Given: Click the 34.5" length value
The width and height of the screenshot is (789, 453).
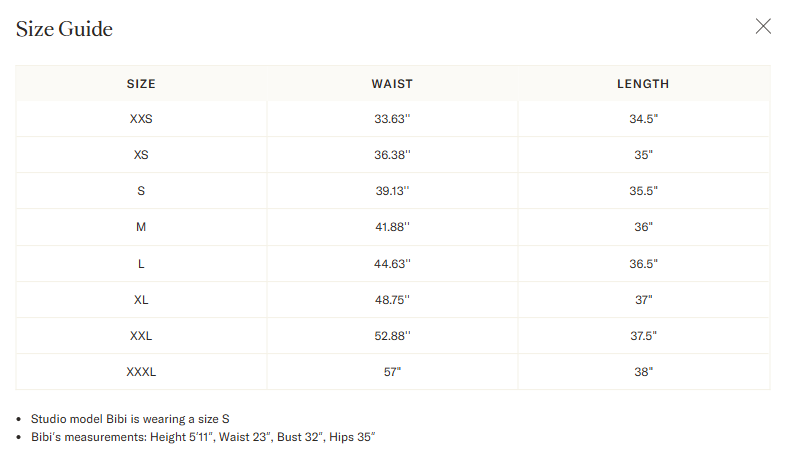Looking at the screenshot, I should click(x=643, y=119).
